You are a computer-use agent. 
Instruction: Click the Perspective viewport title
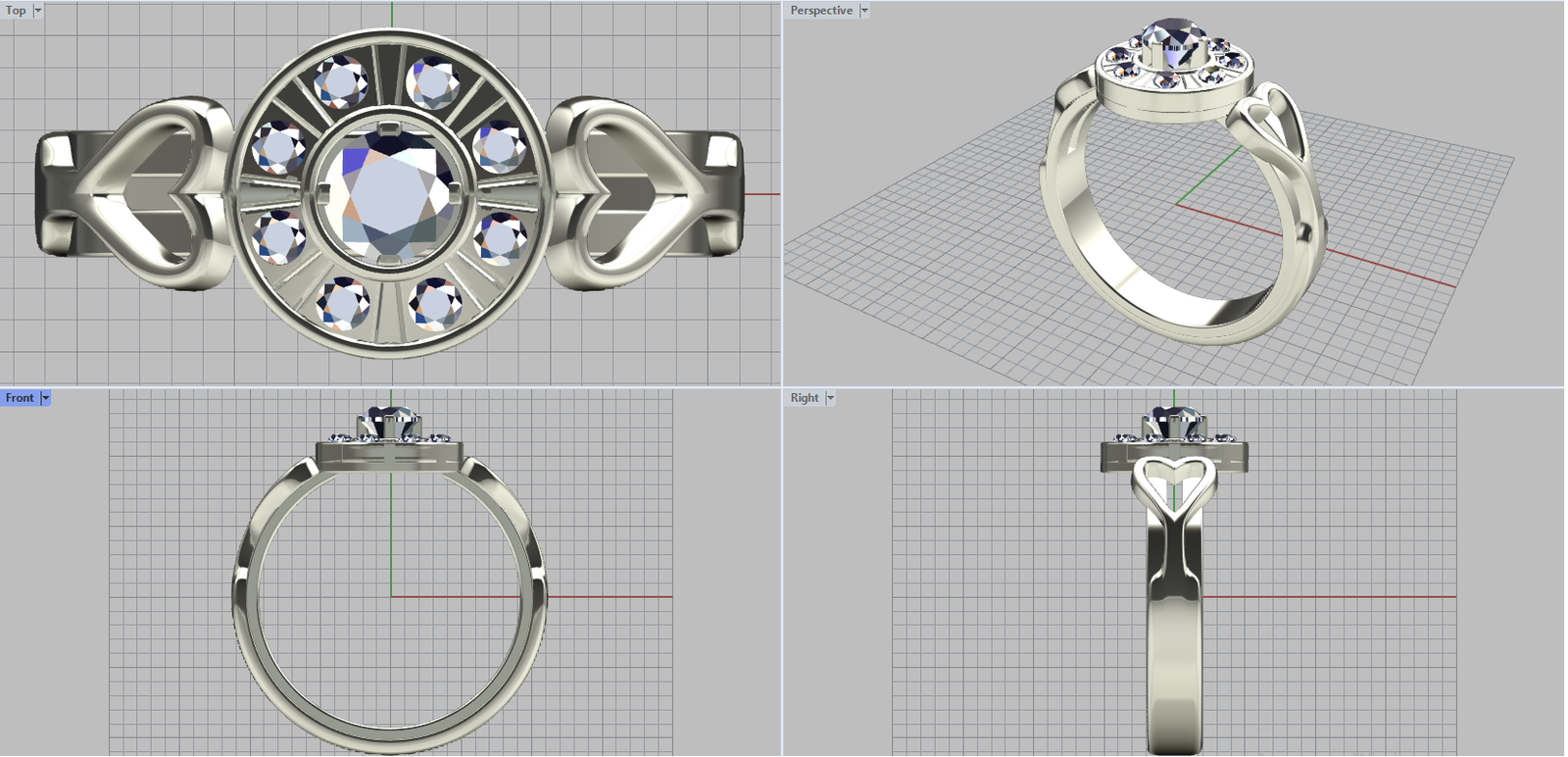point(821,11)
